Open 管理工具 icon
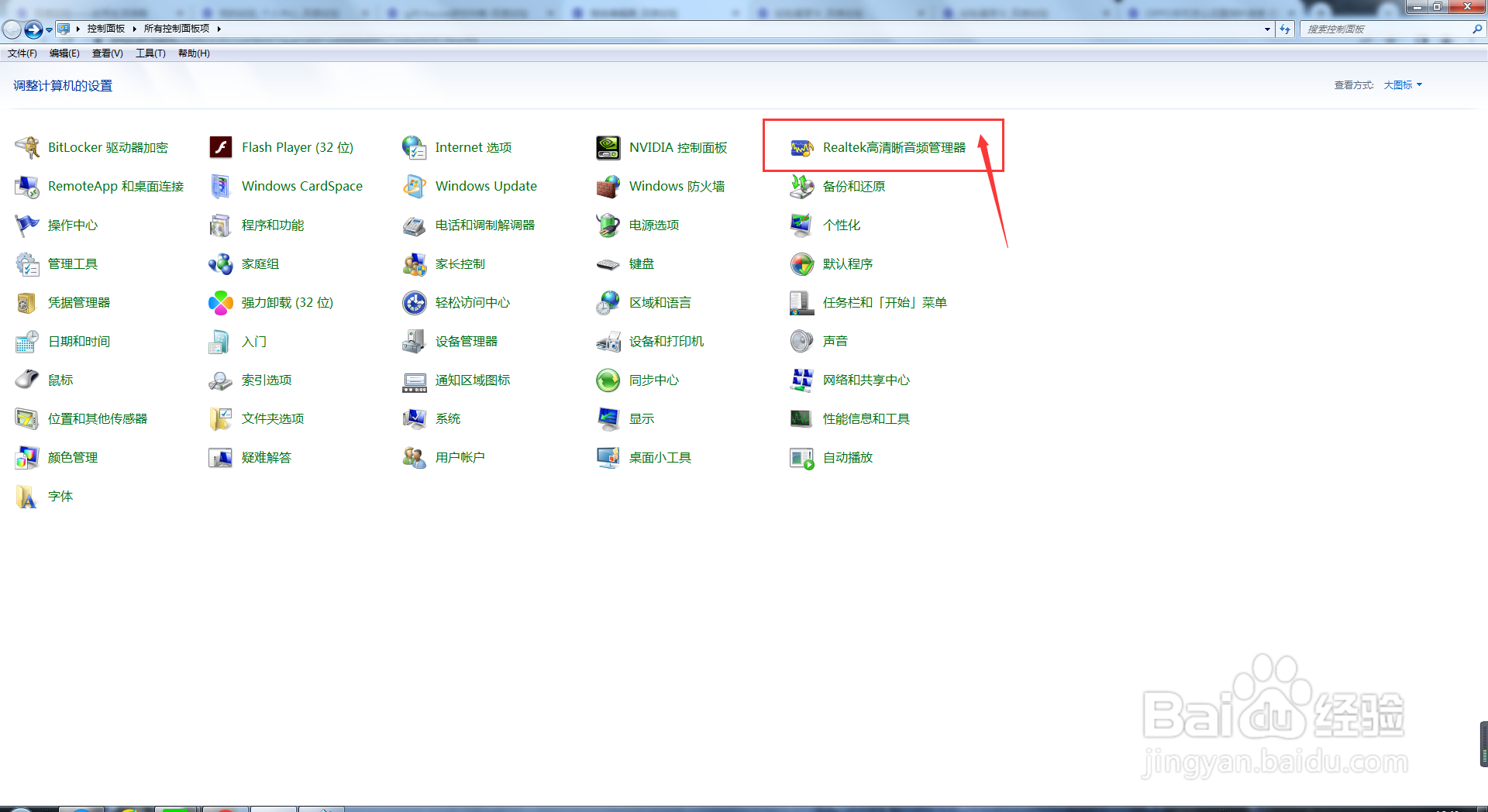The width and height of the screenshot is (1488, 812). click(27, 263)
